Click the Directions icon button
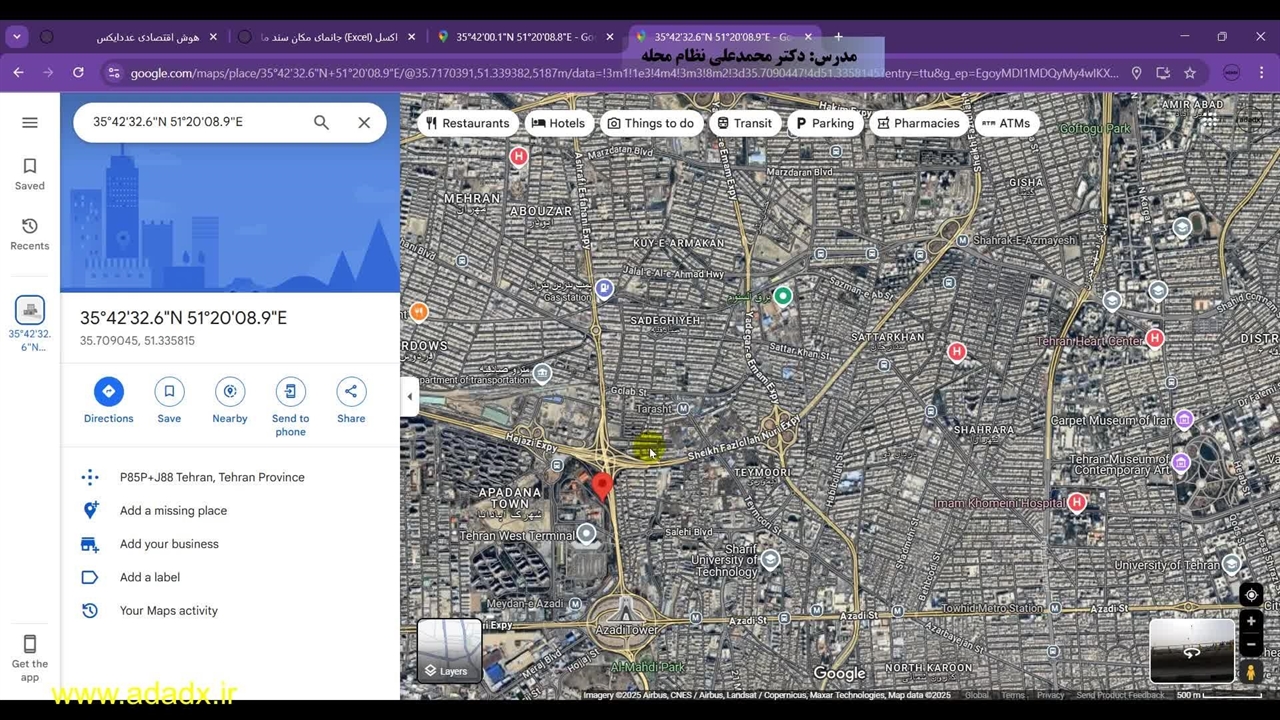 (108, 391)
